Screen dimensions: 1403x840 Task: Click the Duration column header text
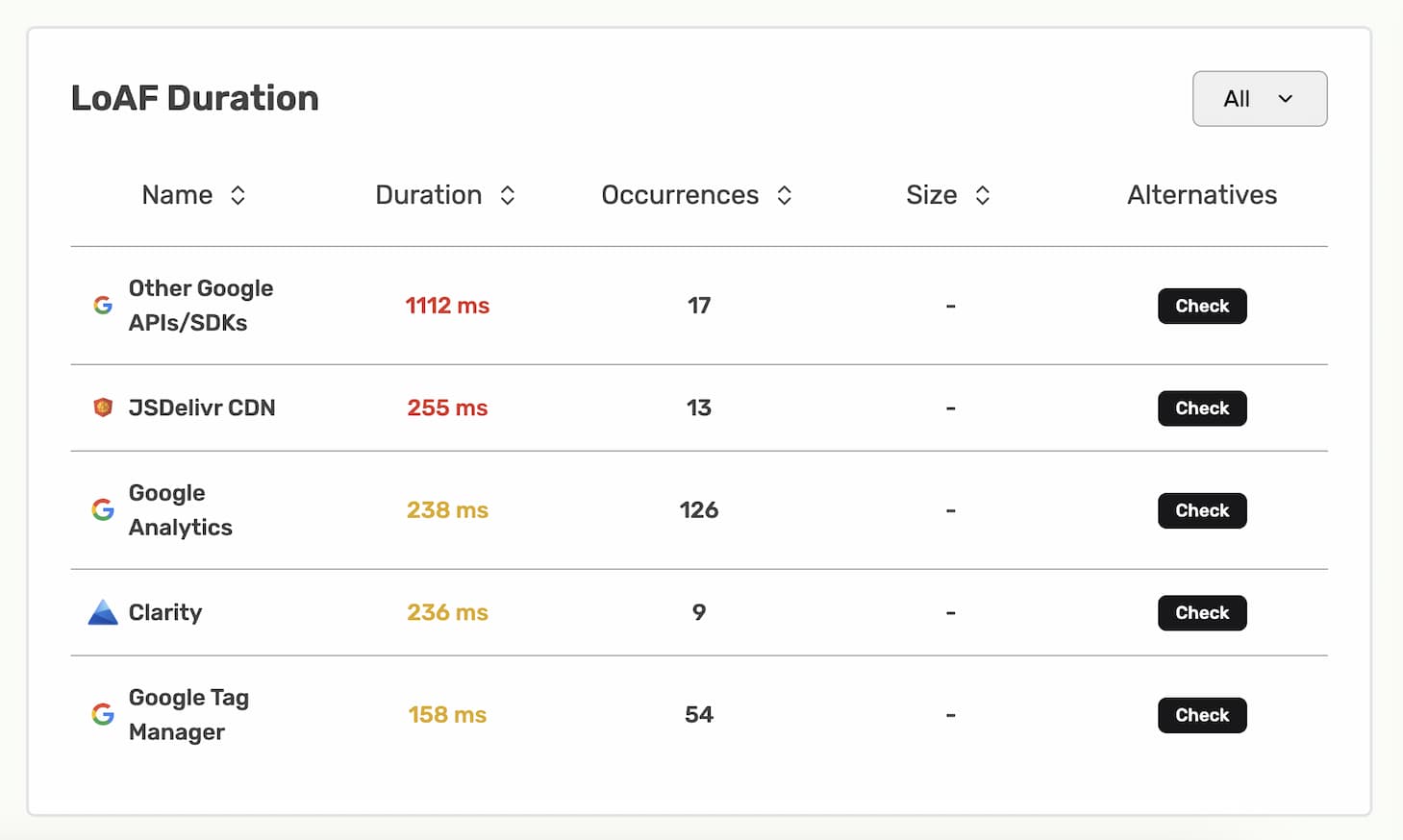[429, 195]
